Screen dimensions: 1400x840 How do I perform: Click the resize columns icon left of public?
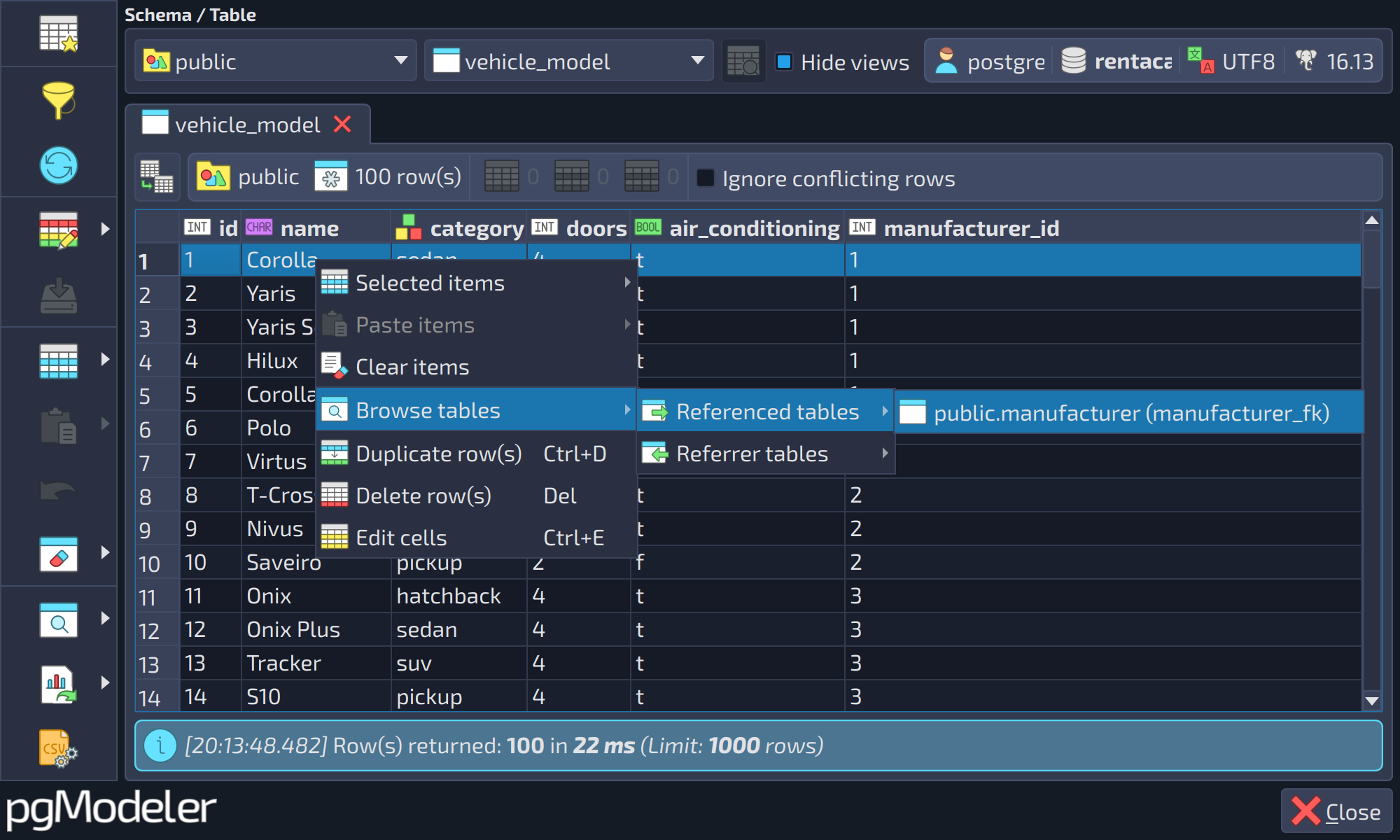[157, 176]
